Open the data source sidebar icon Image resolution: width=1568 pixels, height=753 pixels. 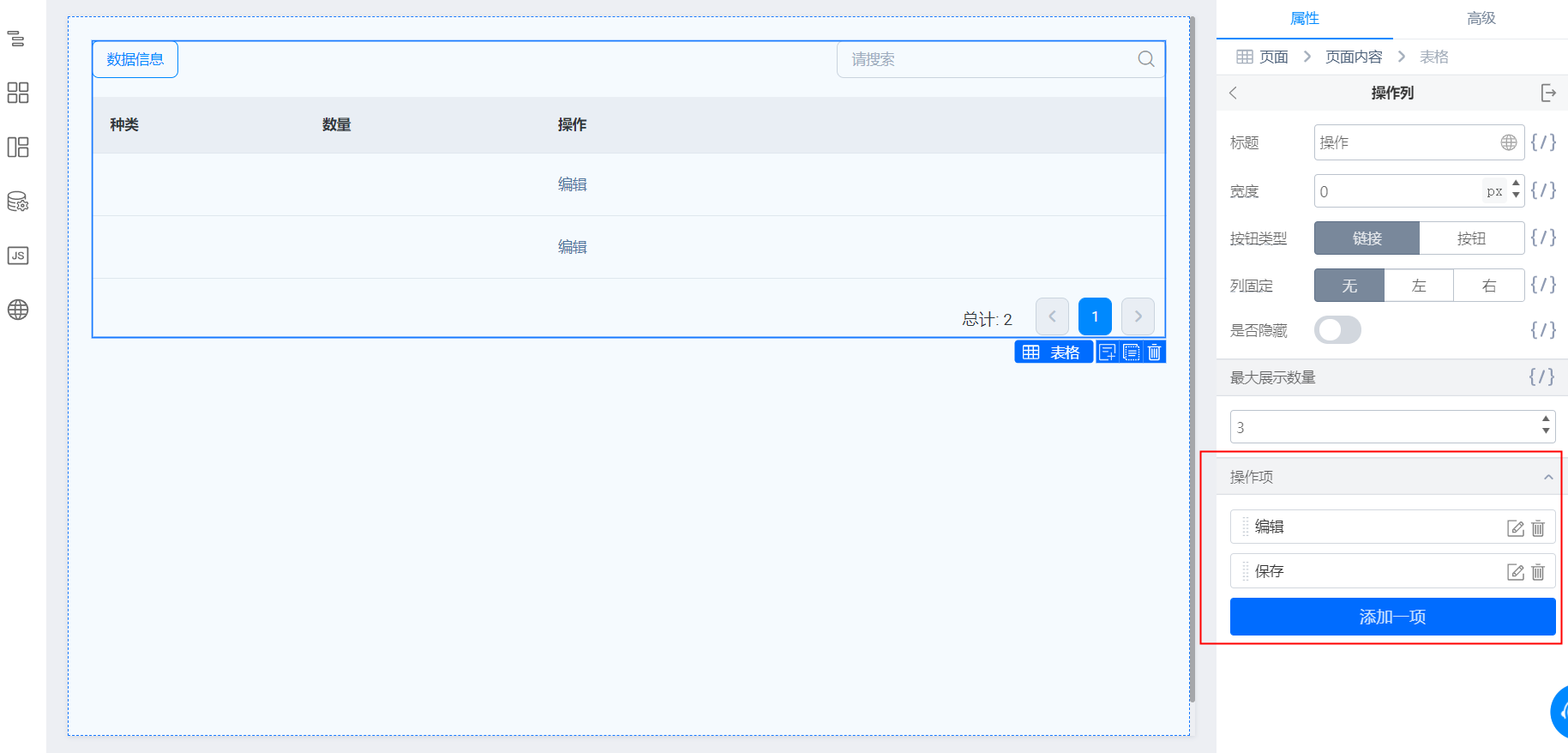point(17,202)
